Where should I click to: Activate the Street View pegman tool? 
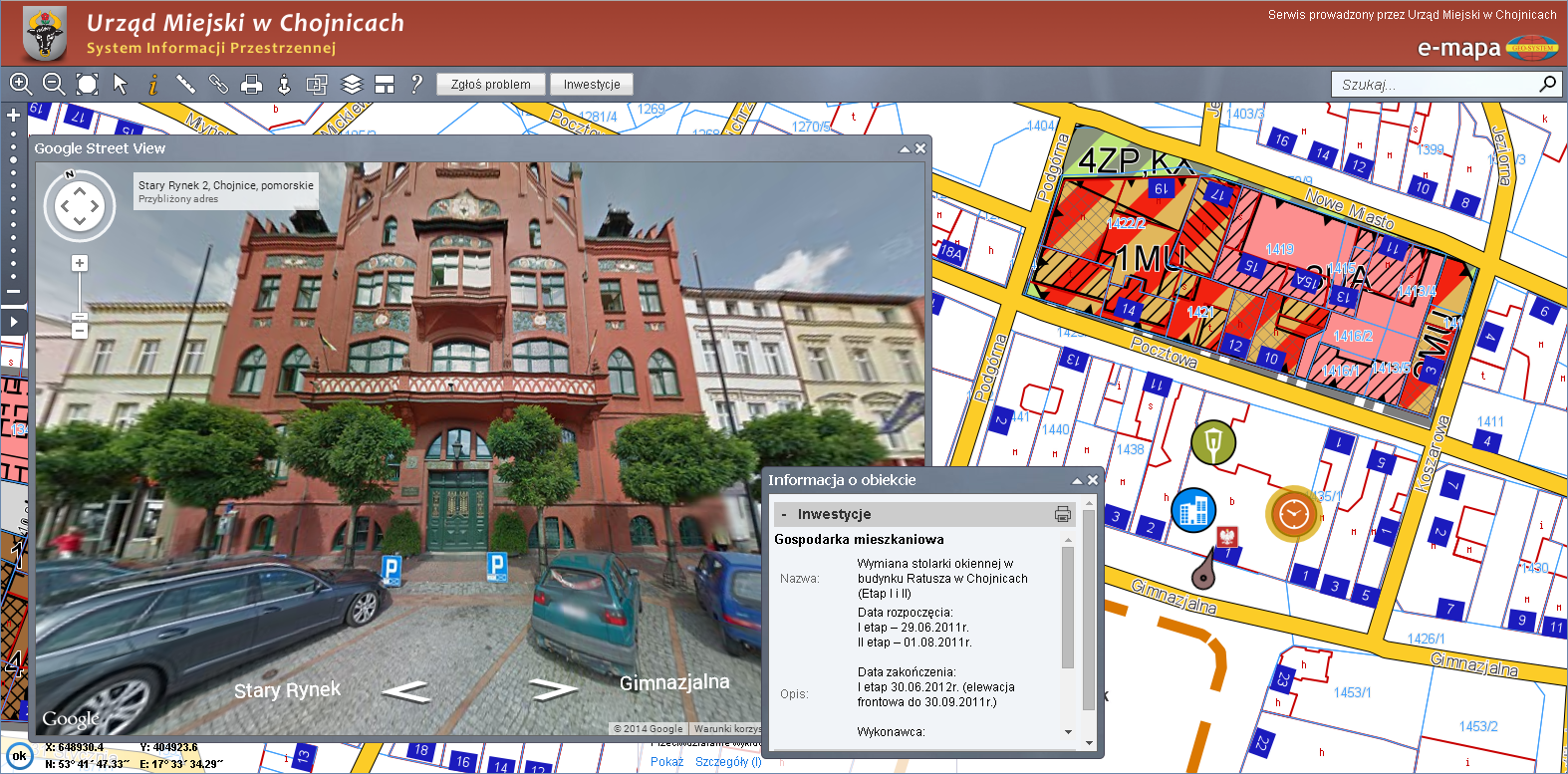click(284, 84)
